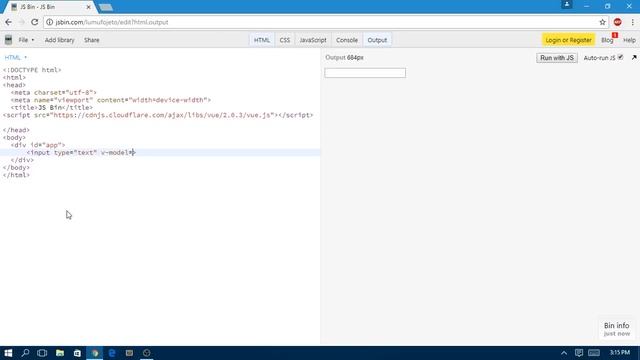Close the JS Bin browser tab
The height and width of the screenshot is (360, 640).
[x=89, y=7]
